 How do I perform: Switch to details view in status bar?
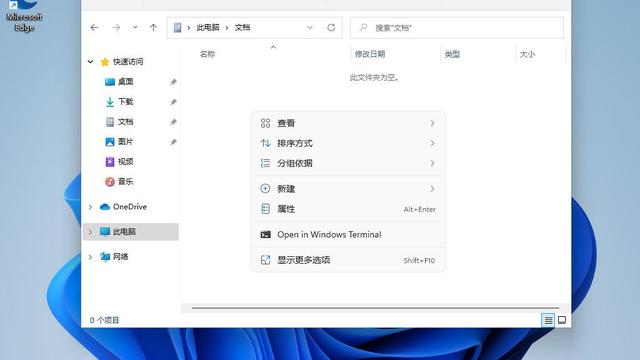click(548, 320)
